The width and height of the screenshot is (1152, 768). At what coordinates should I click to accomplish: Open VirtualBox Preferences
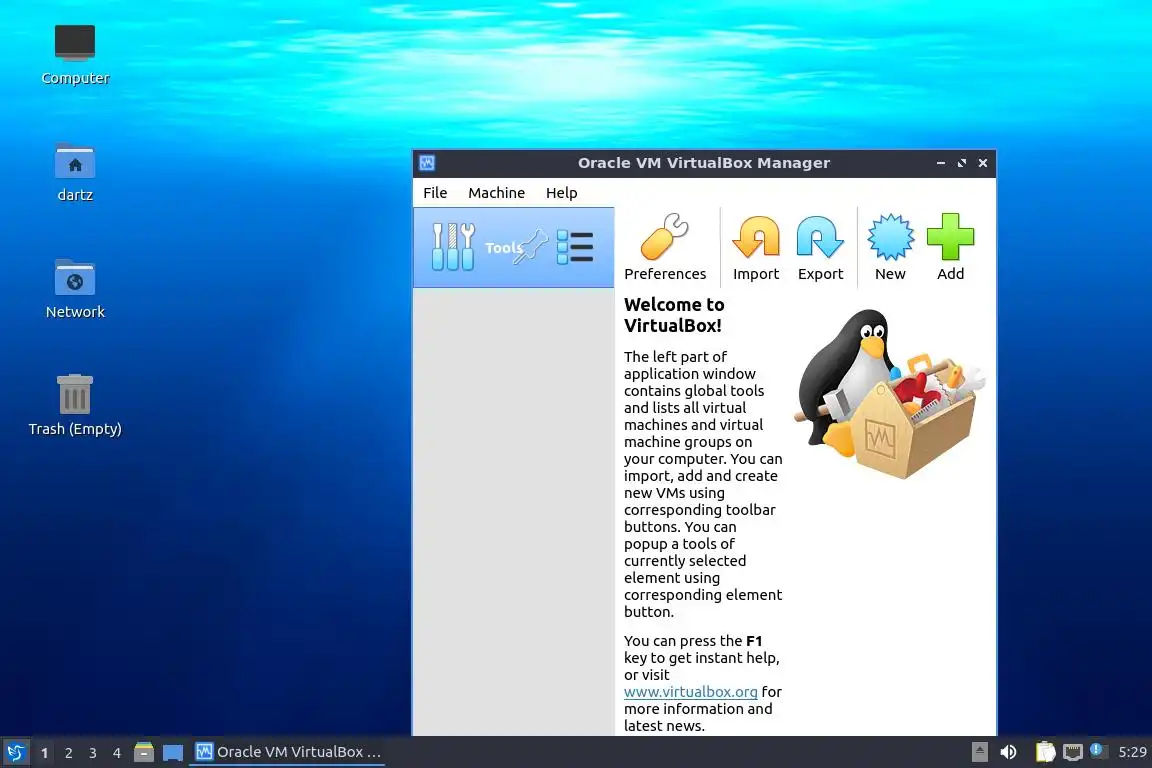click(x=665, y=247)
